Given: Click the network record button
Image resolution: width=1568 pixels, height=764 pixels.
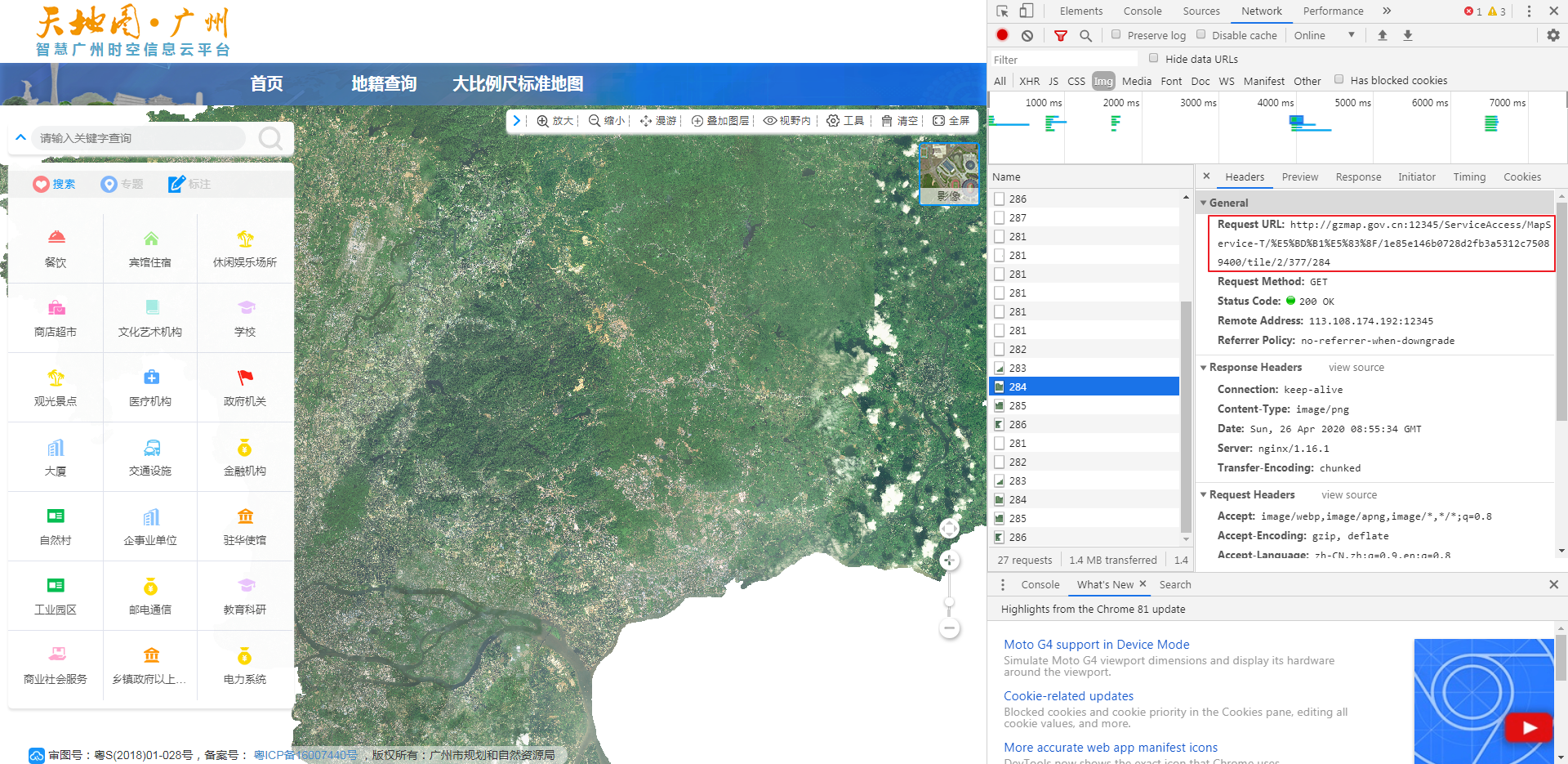Looking at the screenshot, I should (x=1002, y=35).
